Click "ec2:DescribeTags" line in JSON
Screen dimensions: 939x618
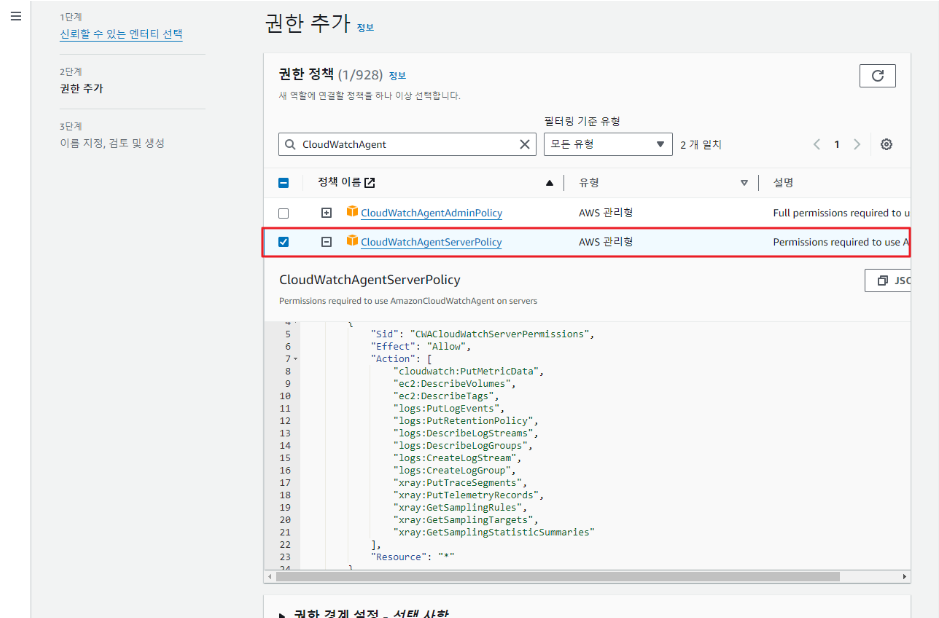pos(446,396)
